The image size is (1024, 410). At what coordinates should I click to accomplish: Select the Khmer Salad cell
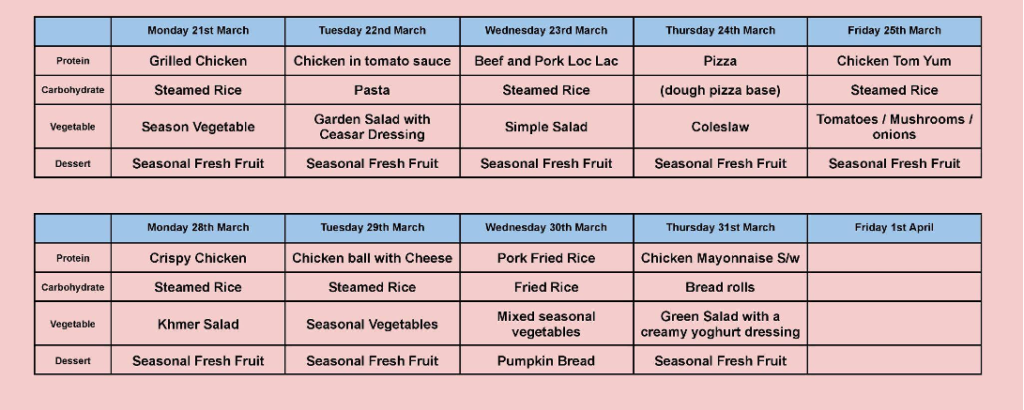(198, 324)
